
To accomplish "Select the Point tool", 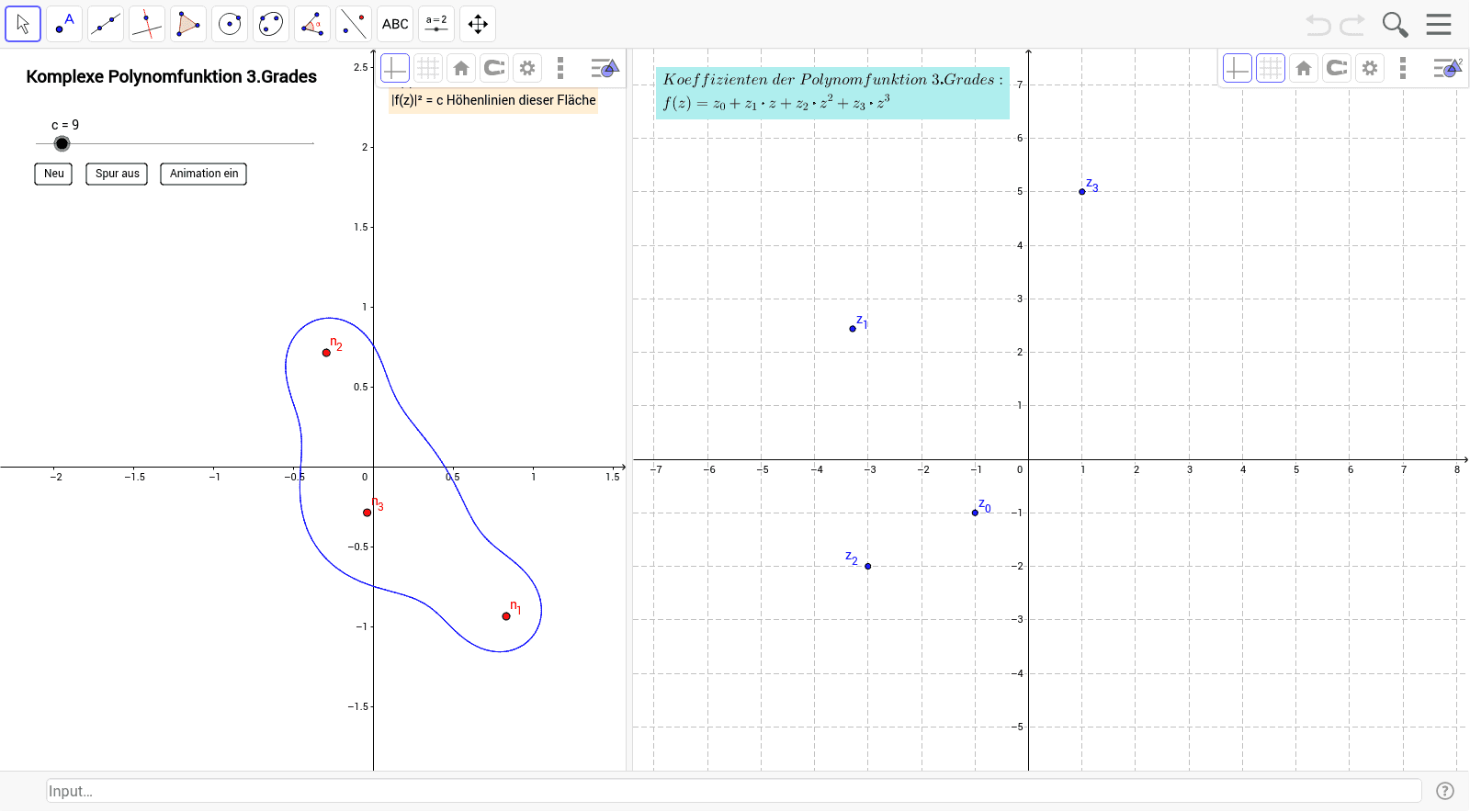I will coord(64,24).
